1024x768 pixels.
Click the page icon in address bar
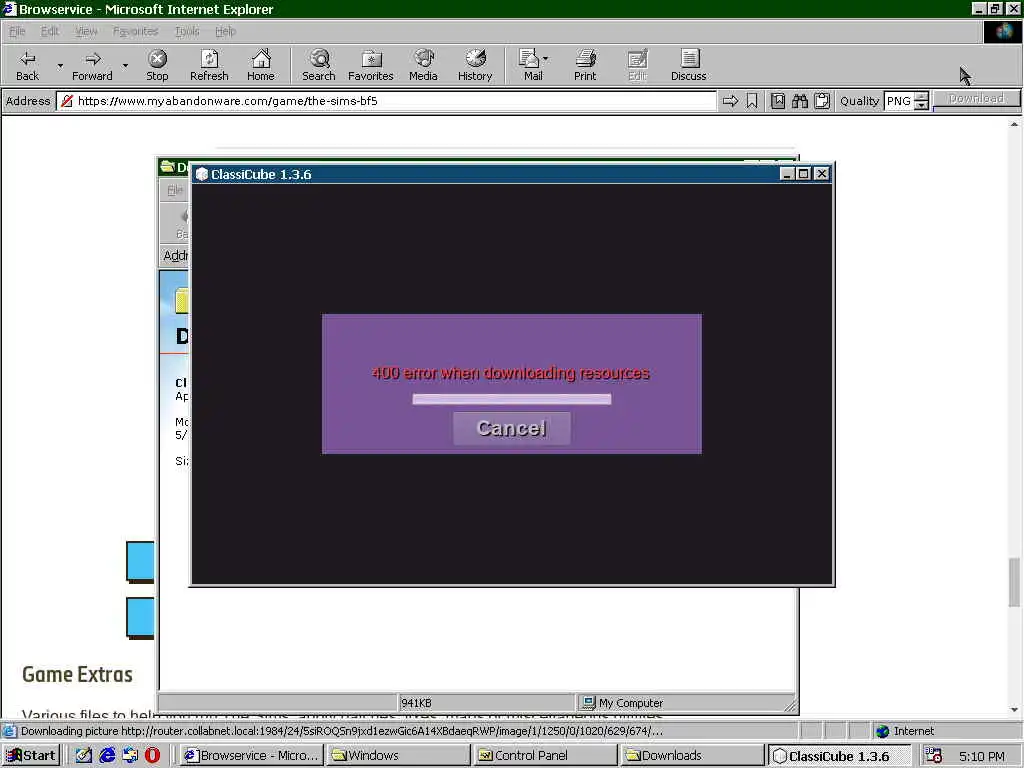click(67, 101)
